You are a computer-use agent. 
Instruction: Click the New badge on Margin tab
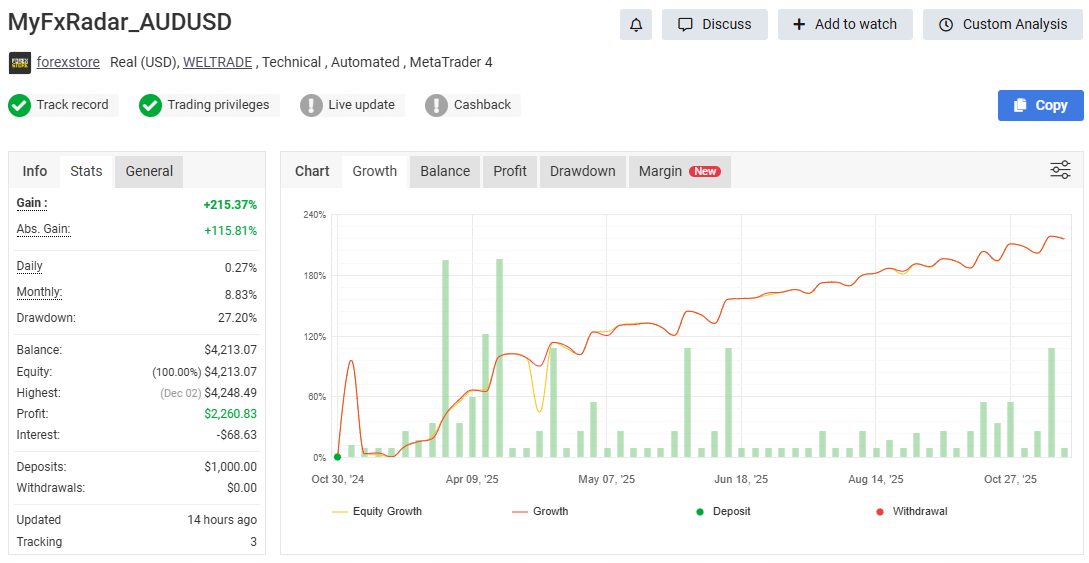[705, 171]
